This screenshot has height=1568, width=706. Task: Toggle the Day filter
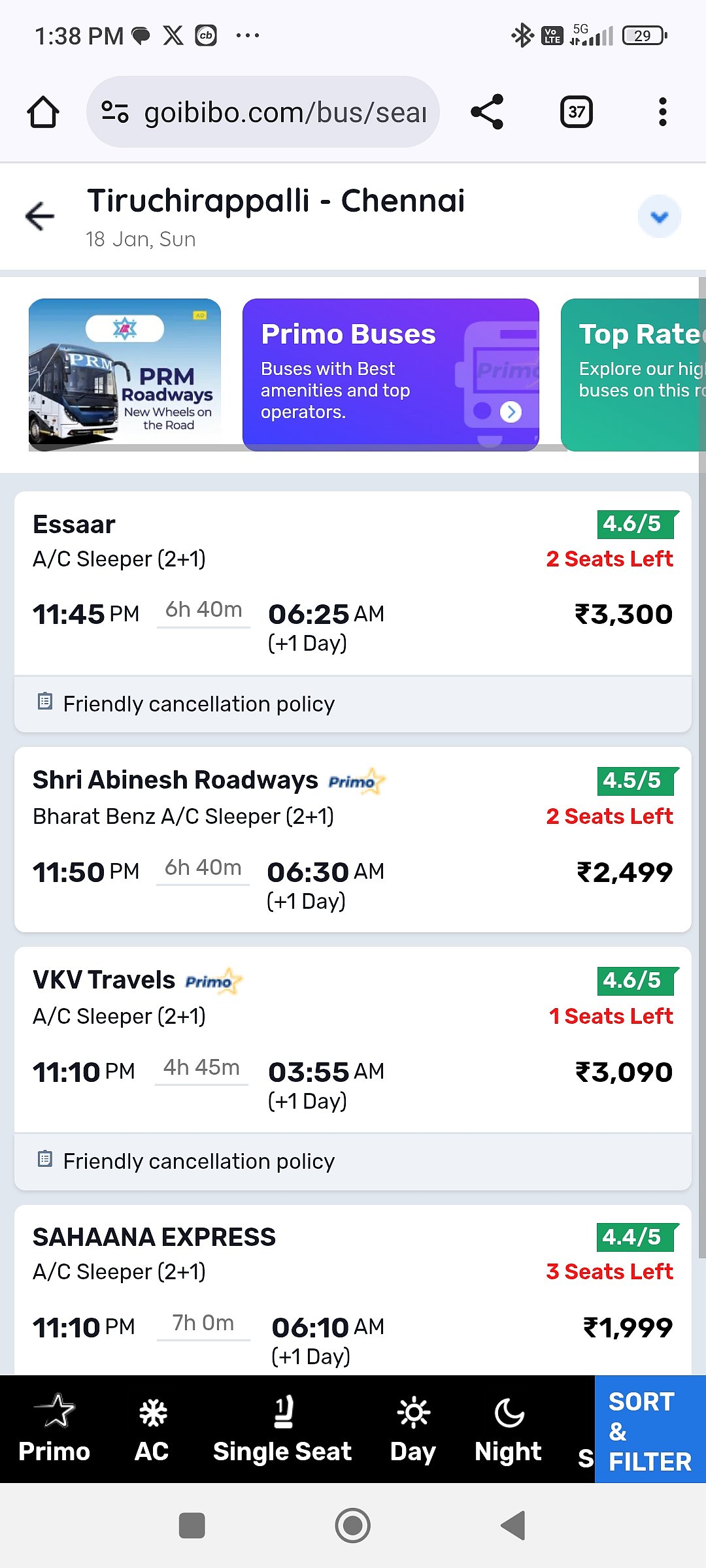coord(412,1429)
